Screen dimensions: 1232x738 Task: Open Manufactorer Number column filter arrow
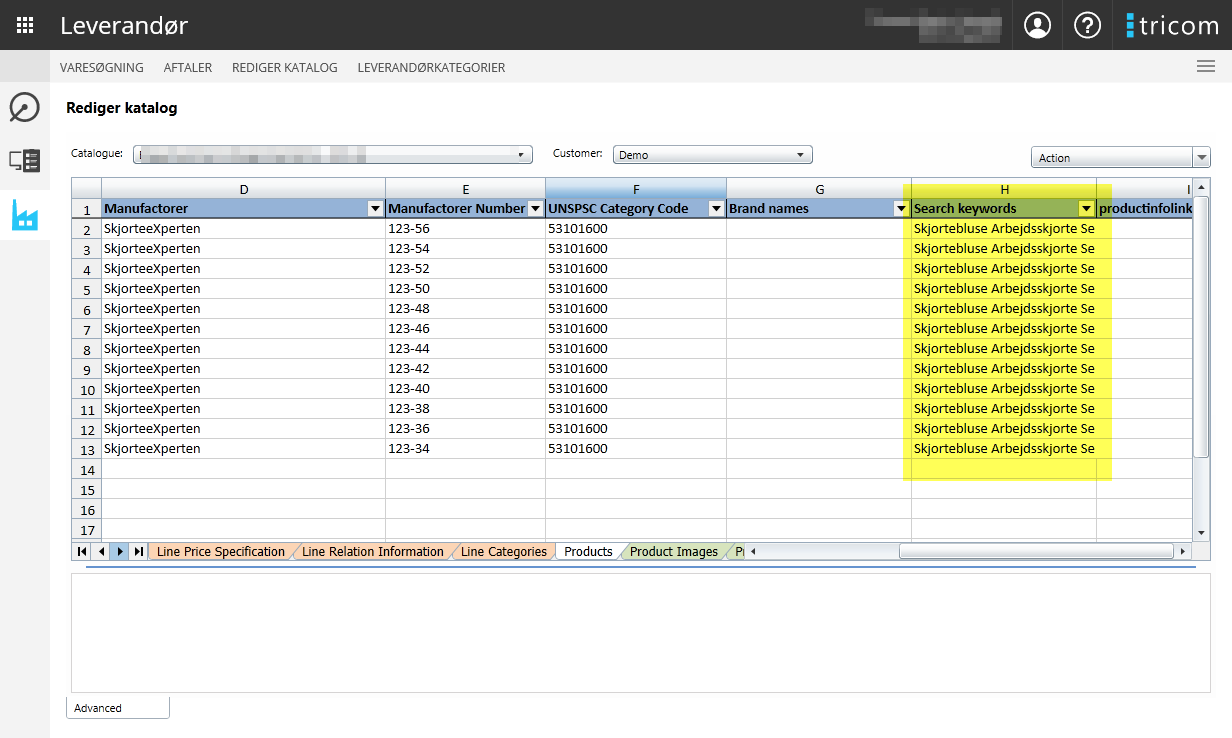coord(535,209)
